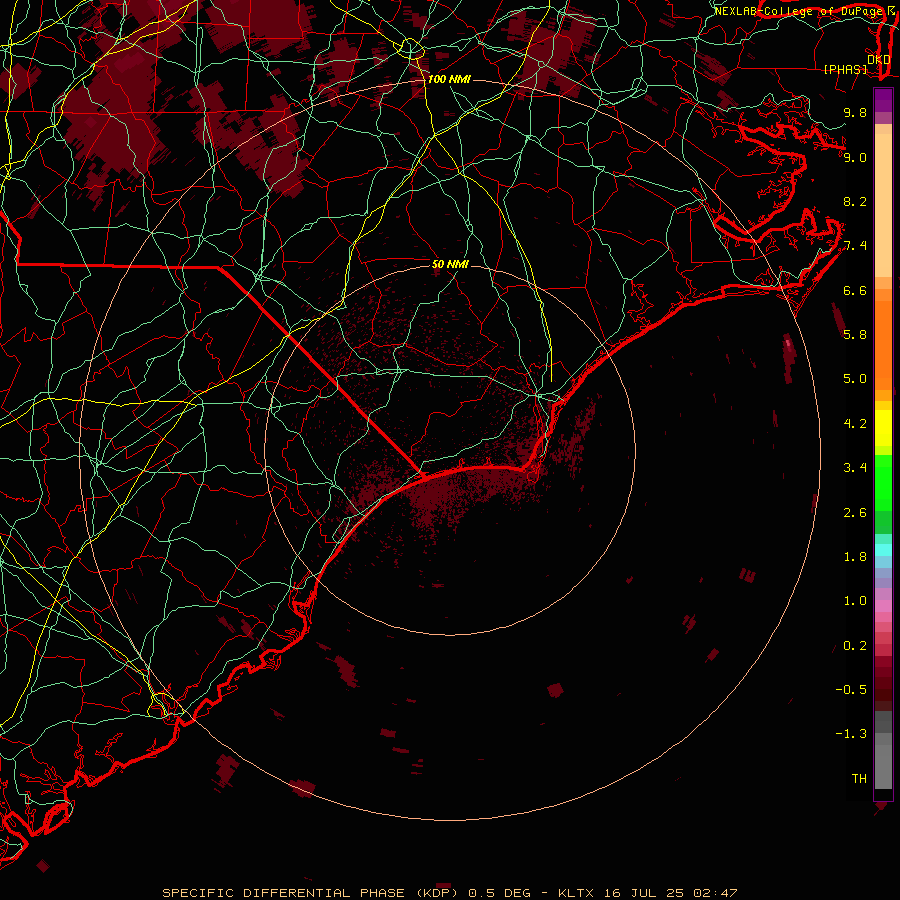Click the 2.6 scale label
Viewport: 900px width, 900px height.
tap(855, 512)
